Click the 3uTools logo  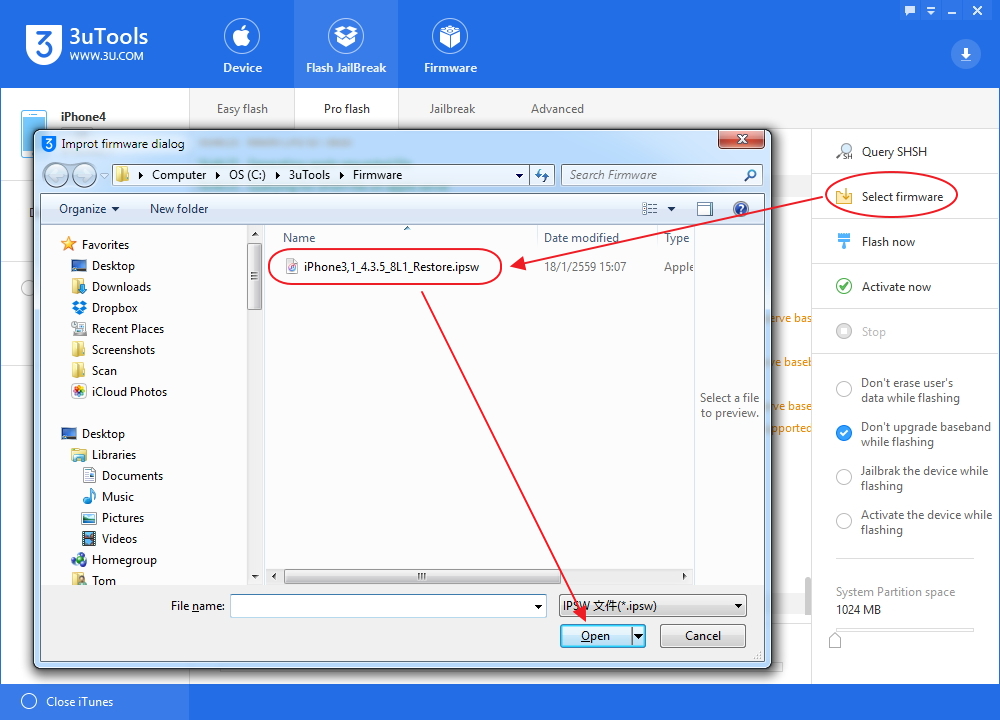(x=87, y=44)
